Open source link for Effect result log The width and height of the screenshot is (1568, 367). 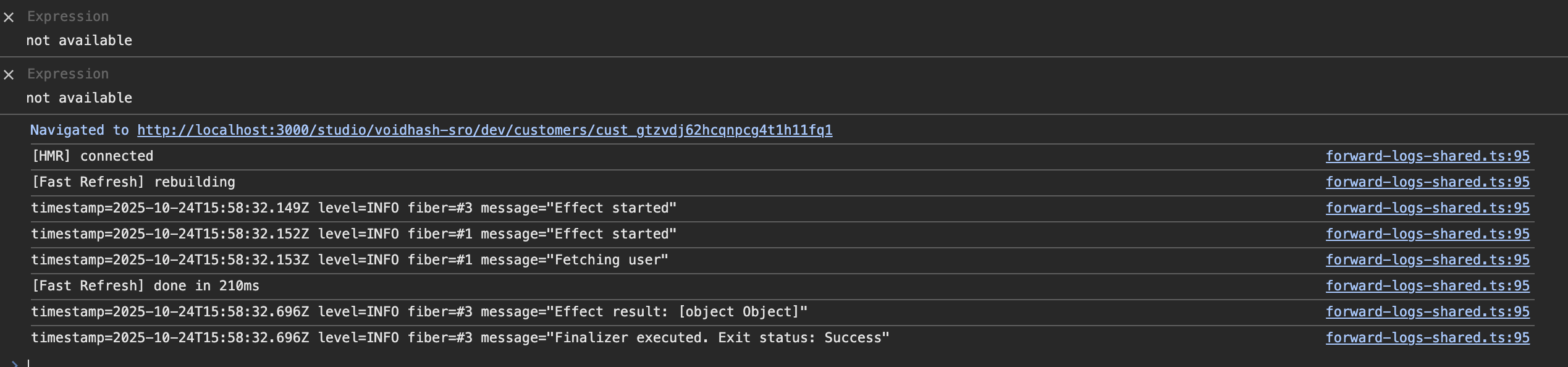coord(1427,312)
